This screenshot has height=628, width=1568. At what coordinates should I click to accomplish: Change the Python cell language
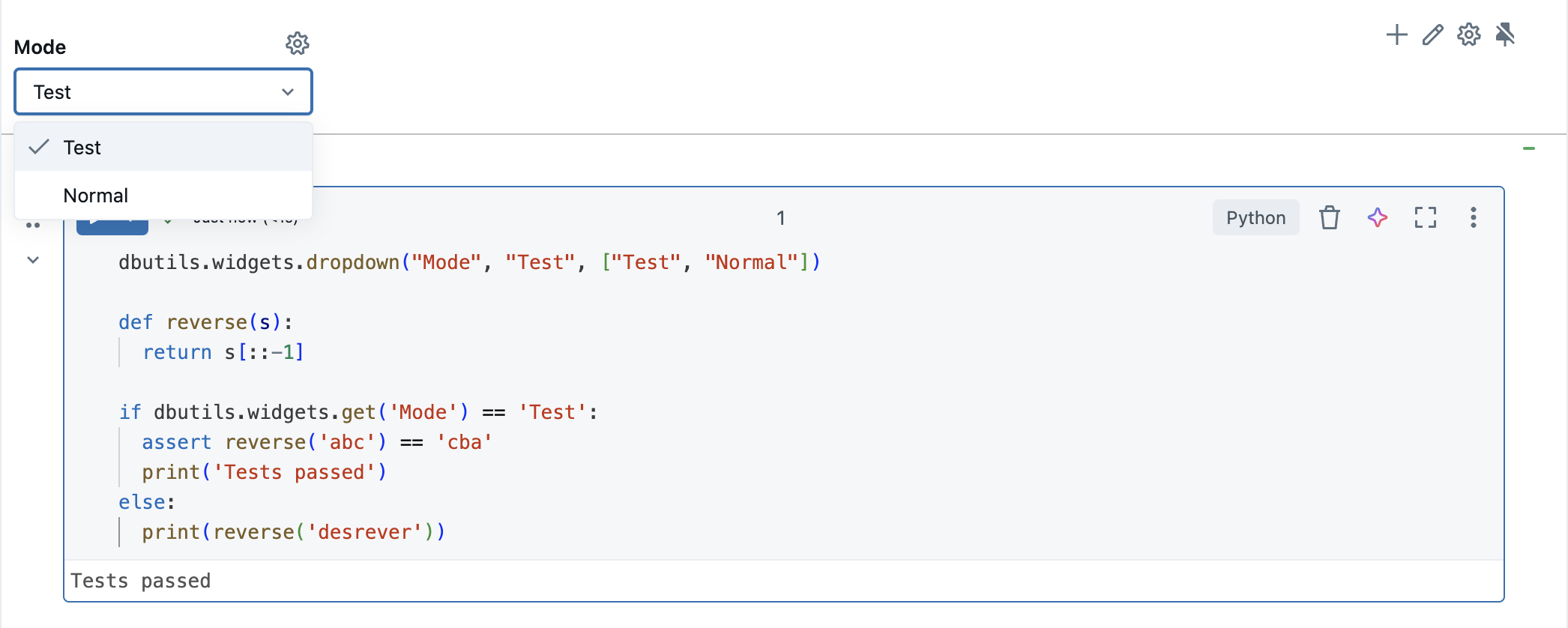click(1255, 218)
